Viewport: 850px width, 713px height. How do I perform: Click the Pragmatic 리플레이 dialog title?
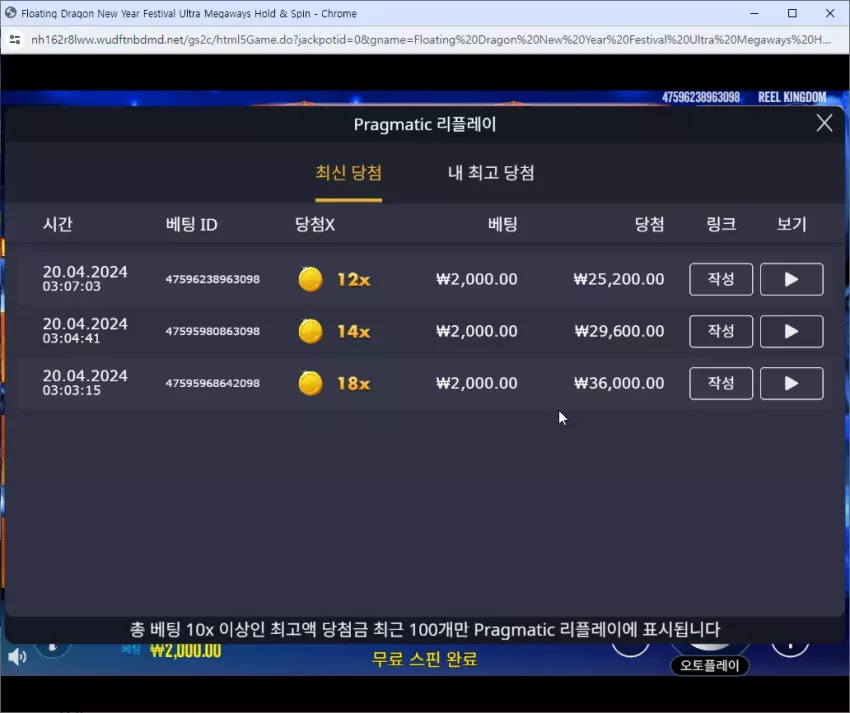click(x=425, y=125)
